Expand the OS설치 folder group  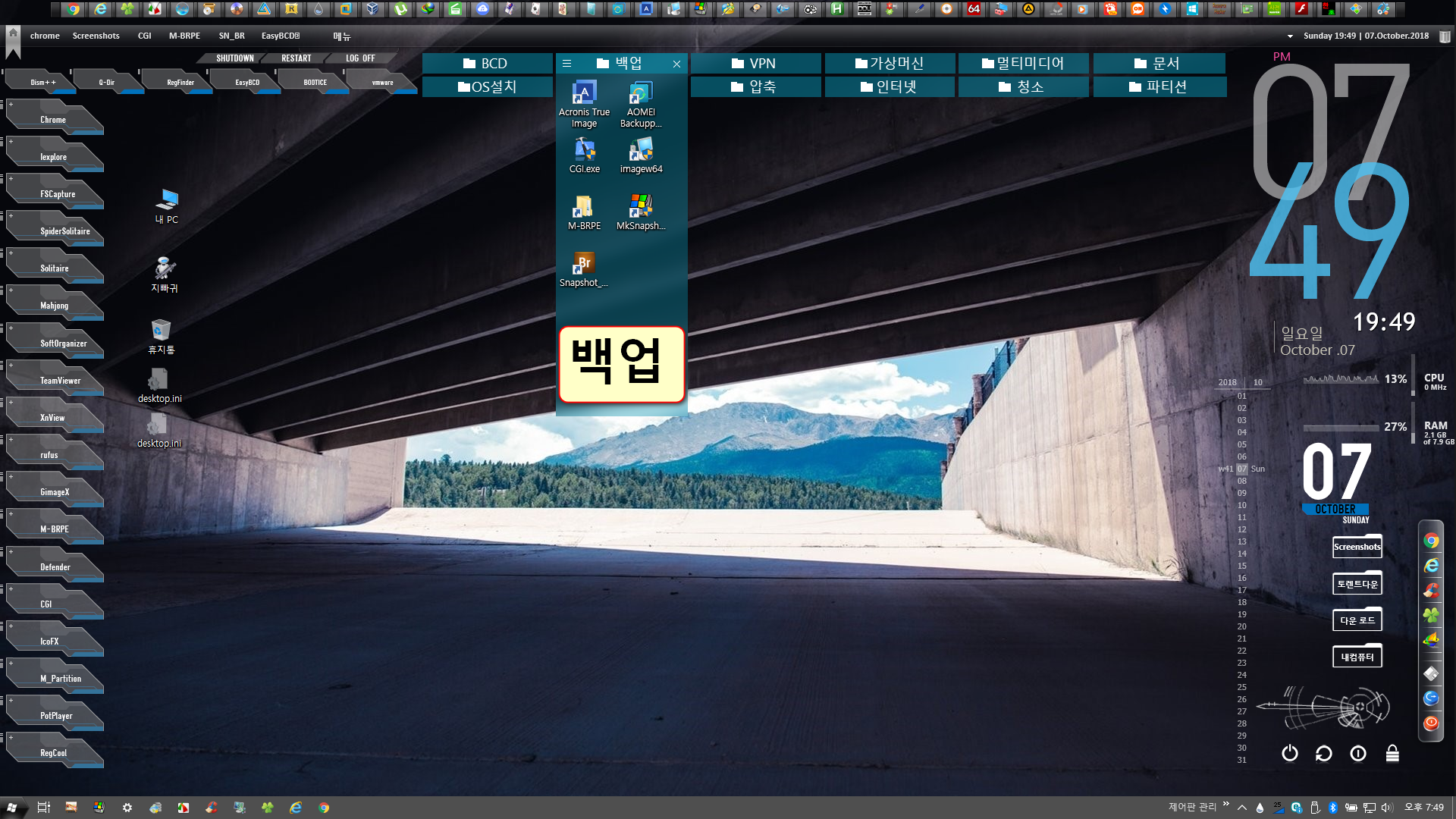click(487, 87)
